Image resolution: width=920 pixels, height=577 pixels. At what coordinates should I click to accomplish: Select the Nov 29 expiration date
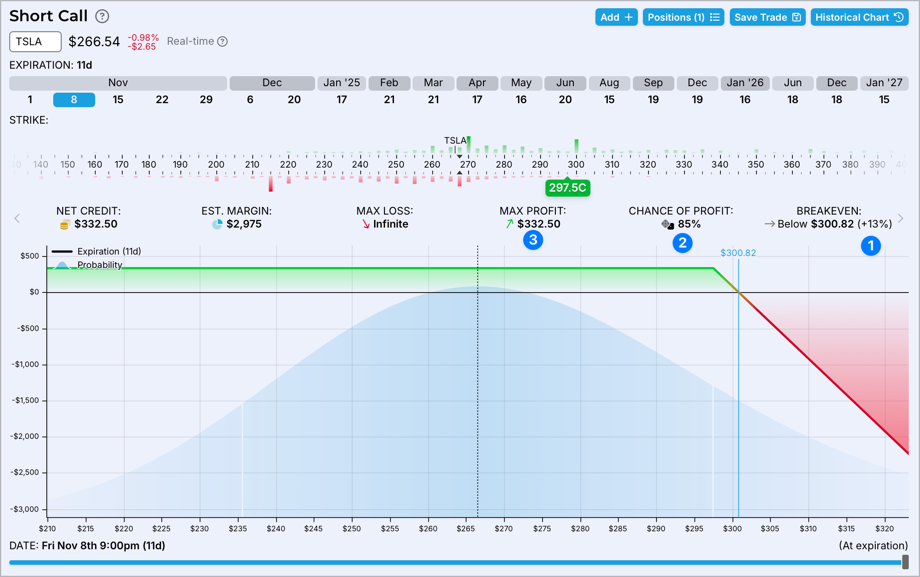click(x=206, y=100)
